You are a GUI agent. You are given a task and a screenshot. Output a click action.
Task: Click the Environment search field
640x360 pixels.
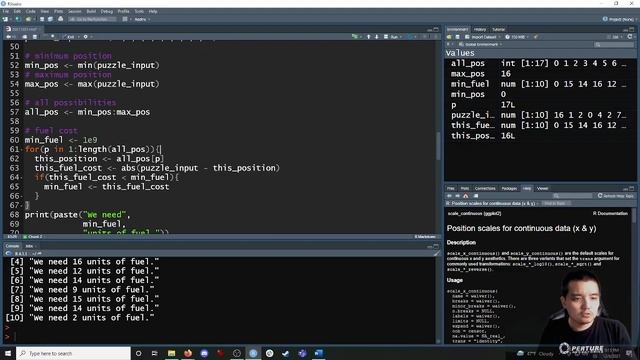614,44
